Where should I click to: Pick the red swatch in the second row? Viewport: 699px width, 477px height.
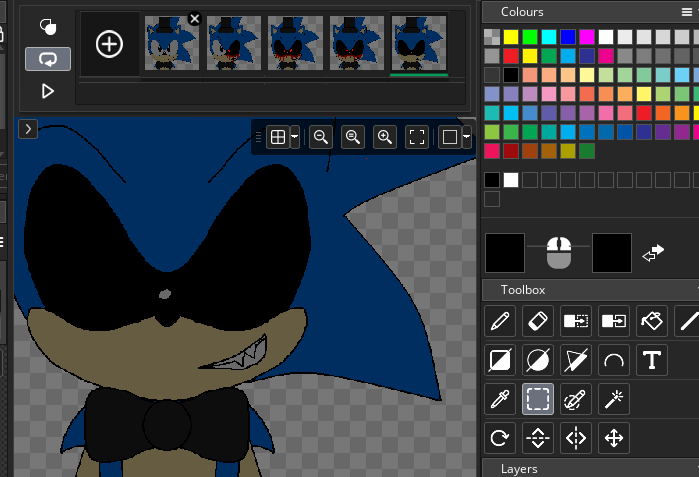511,56
